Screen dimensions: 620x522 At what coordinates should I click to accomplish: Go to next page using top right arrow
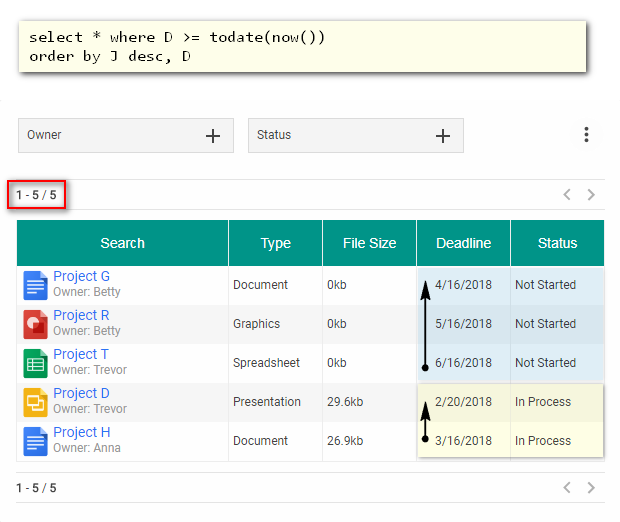591,195
